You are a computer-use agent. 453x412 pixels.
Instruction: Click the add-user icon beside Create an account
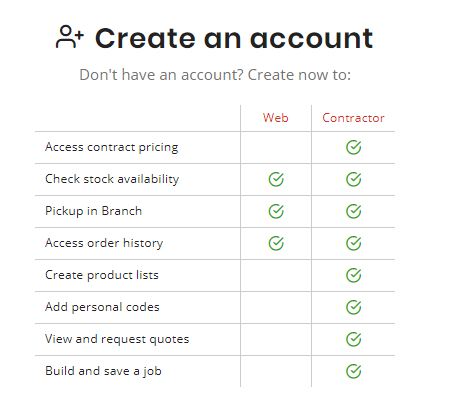tap(70, 37)
